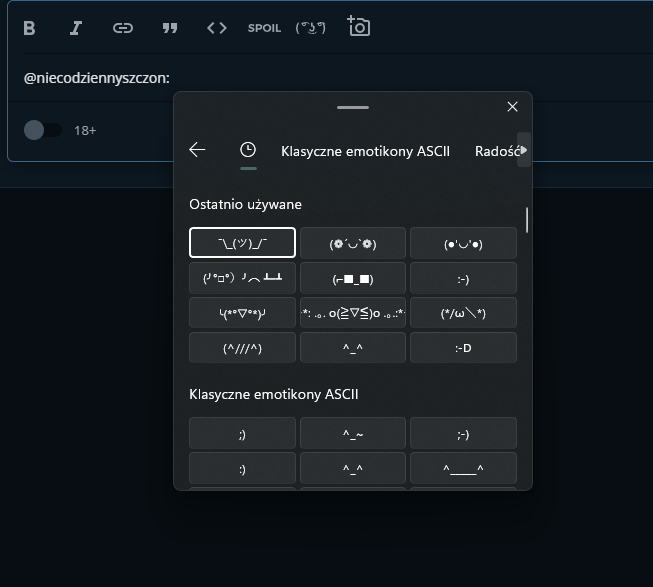Go back with the left arrow
653x587 pixels.
(x=197, y=150)
